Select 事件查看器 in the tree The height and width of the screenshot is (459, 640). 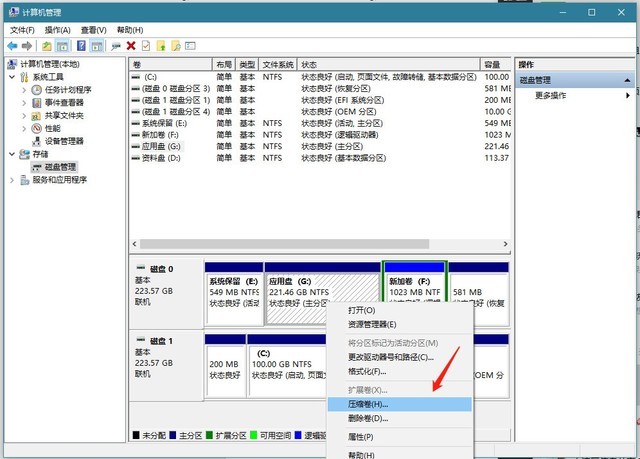64,102
